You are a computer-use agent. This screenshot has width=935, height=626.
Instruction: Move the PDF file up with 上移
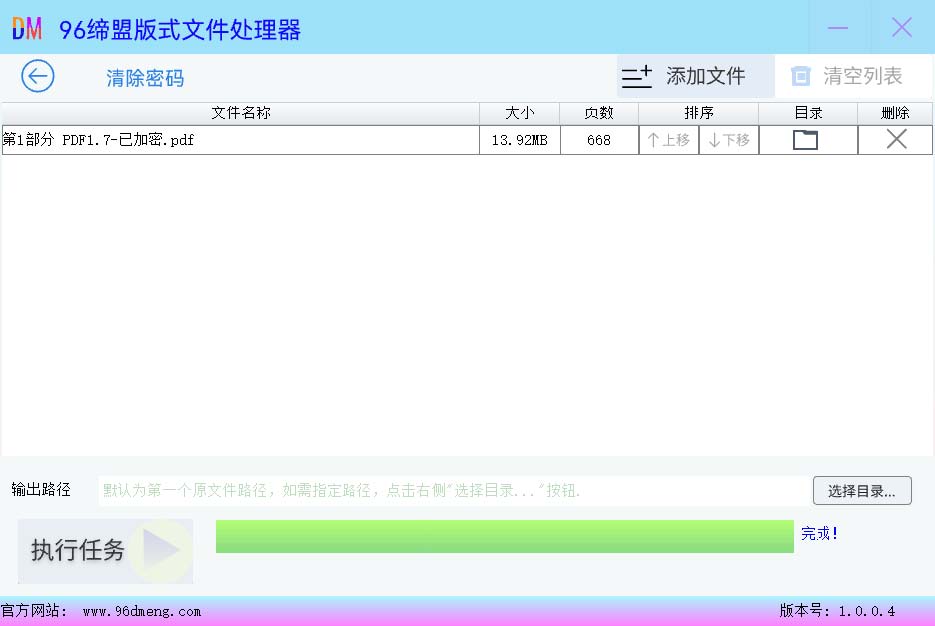coord(669,140)
